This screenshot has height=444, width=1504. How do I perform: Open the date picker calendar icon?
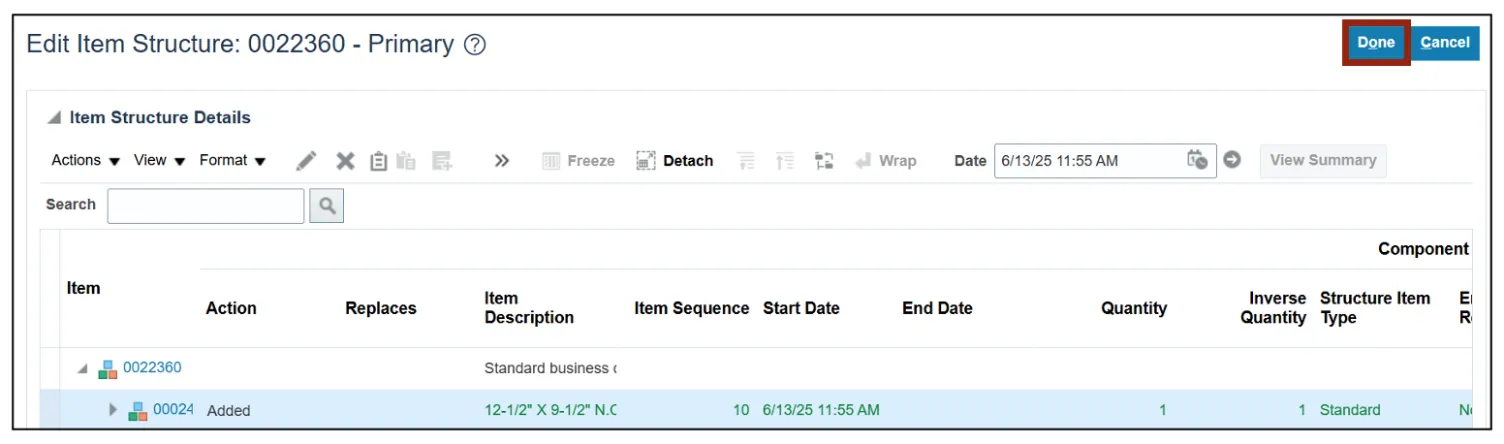1197,160
